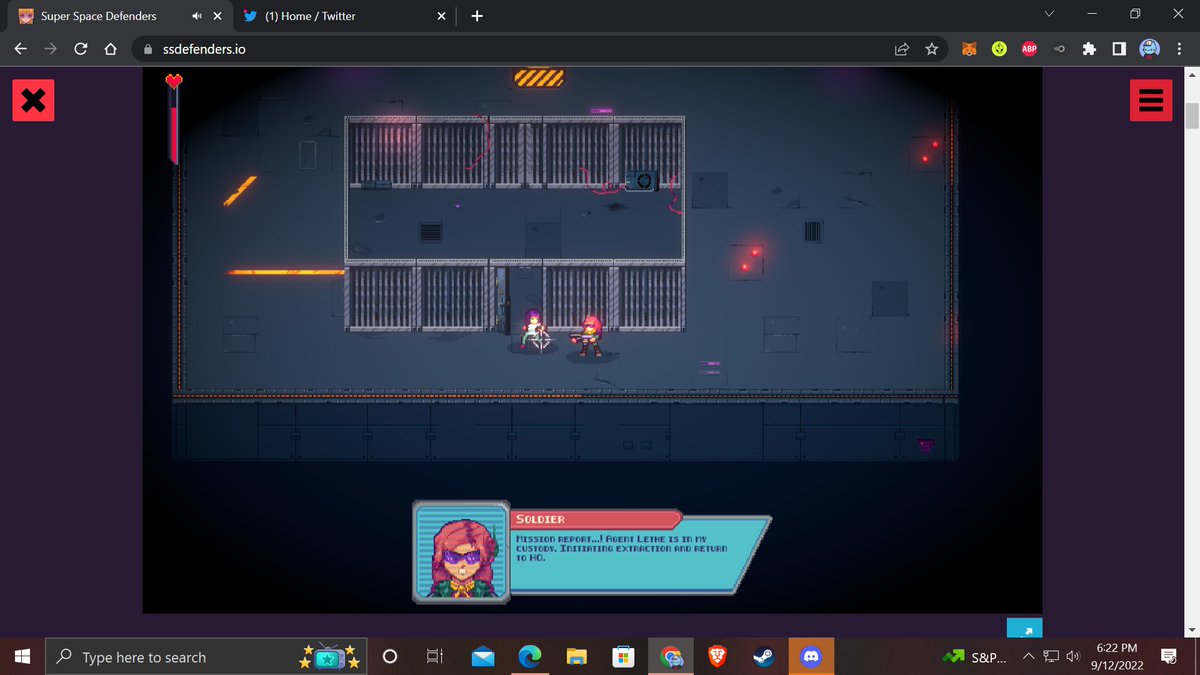Click the red heart health icon
The height and width of the screenshot is (675, 1200).
click(x=174, y=81)
